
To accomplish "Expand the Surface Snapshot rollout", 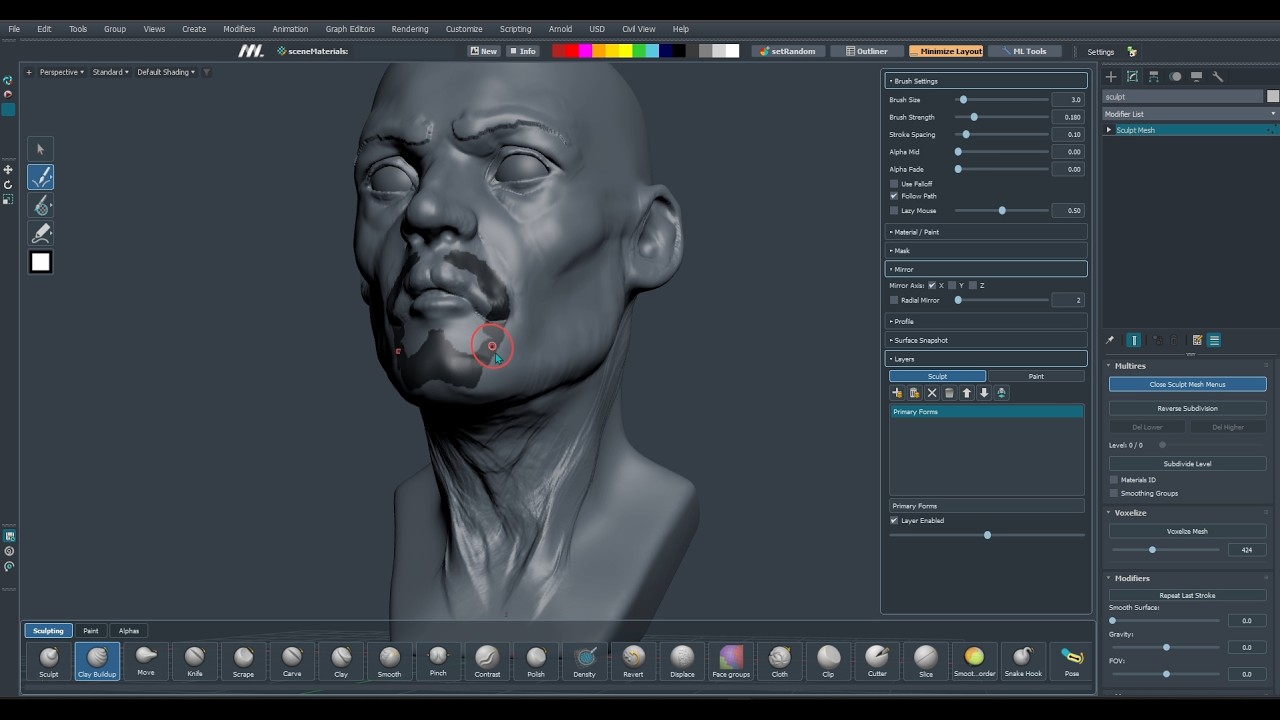I will [x=986, y=340].
